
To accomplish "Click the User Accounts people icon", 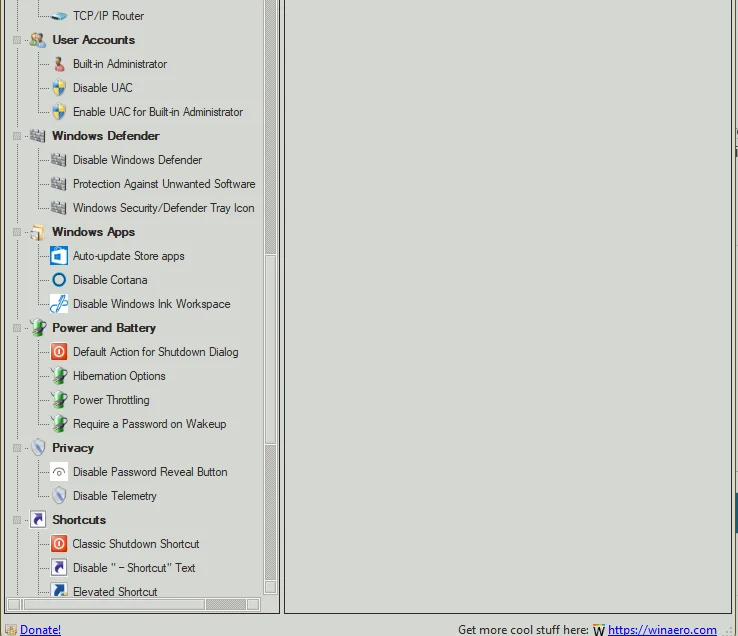I will pyautogui.click(x=38, y=40).
